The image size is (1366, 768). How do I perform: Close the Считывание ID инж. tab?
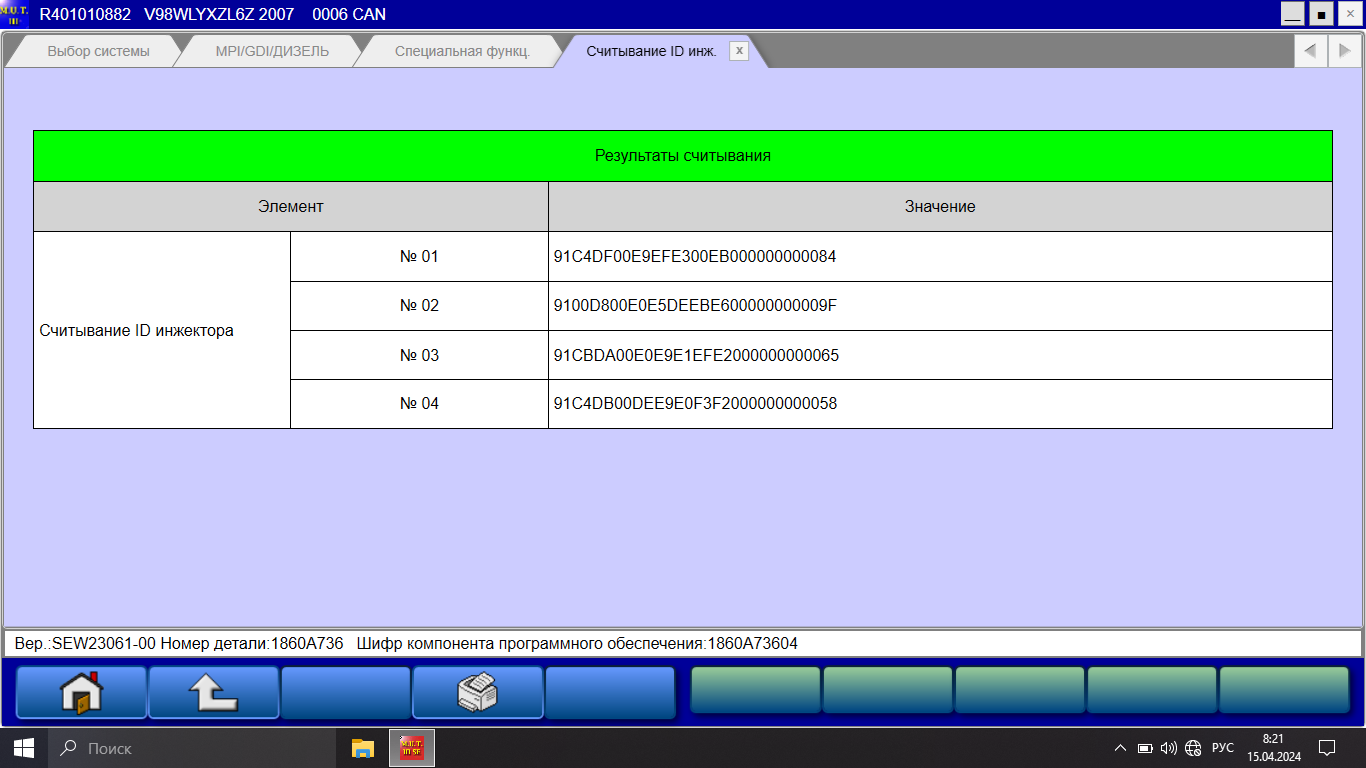point(739,51)
